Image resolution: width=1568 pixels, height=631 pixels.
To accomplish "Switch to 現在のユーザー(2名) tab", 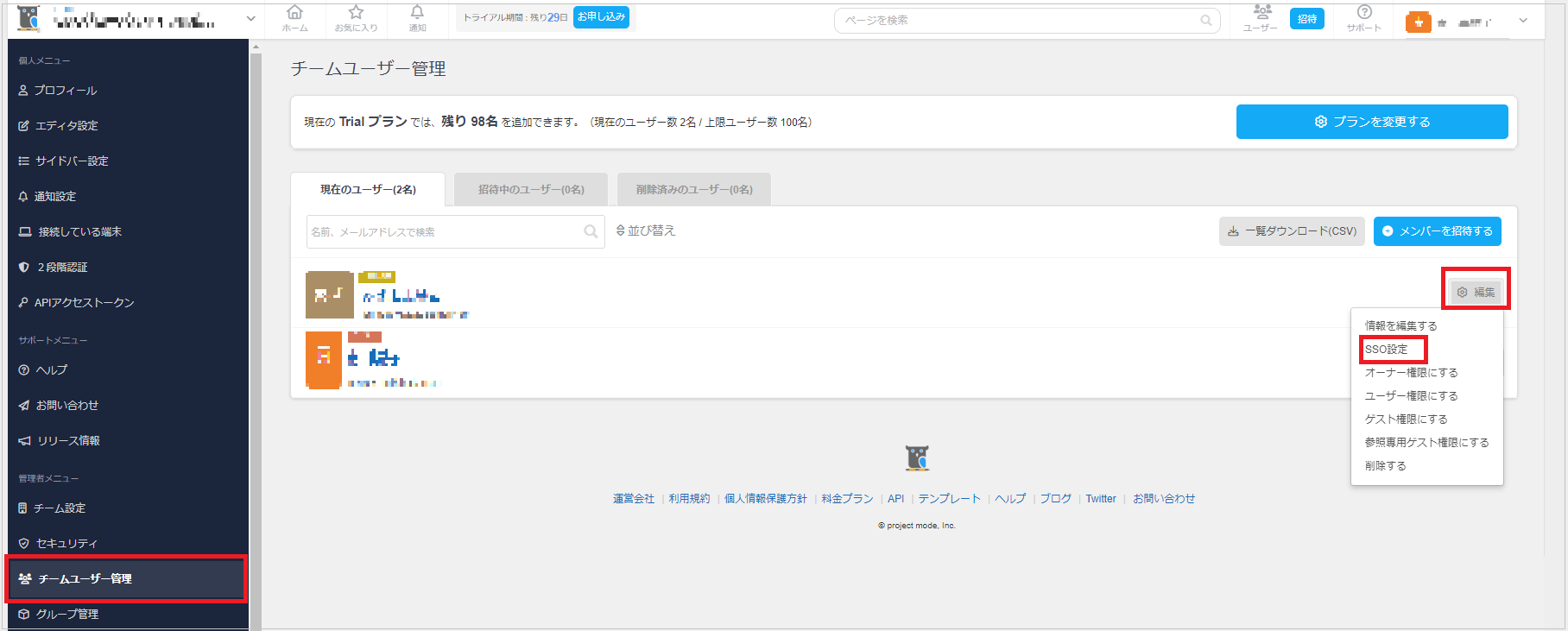I will pos(368,189).
